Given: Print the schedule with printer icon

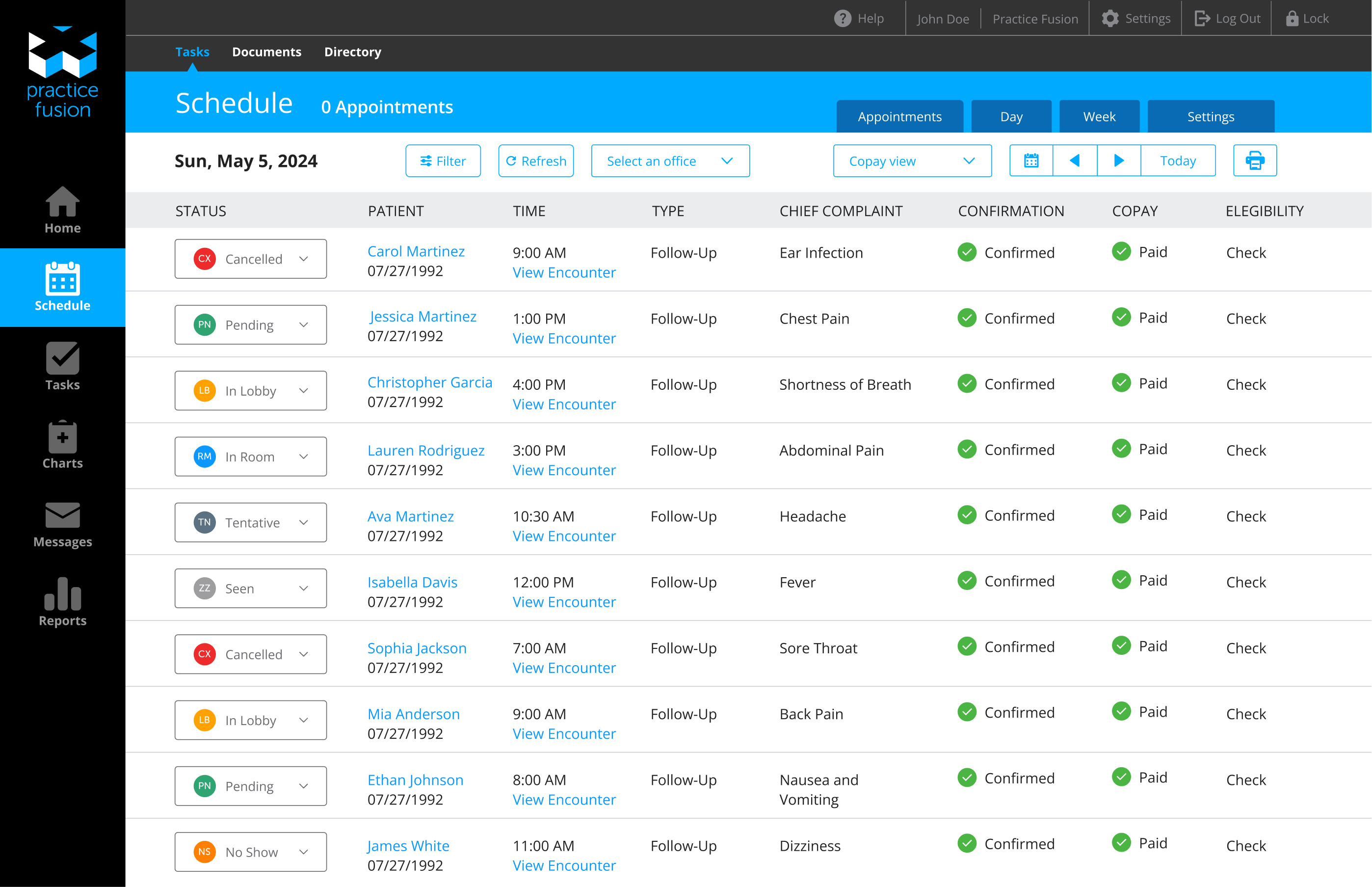Looking at the screenshot, I should pos(1255,161).
